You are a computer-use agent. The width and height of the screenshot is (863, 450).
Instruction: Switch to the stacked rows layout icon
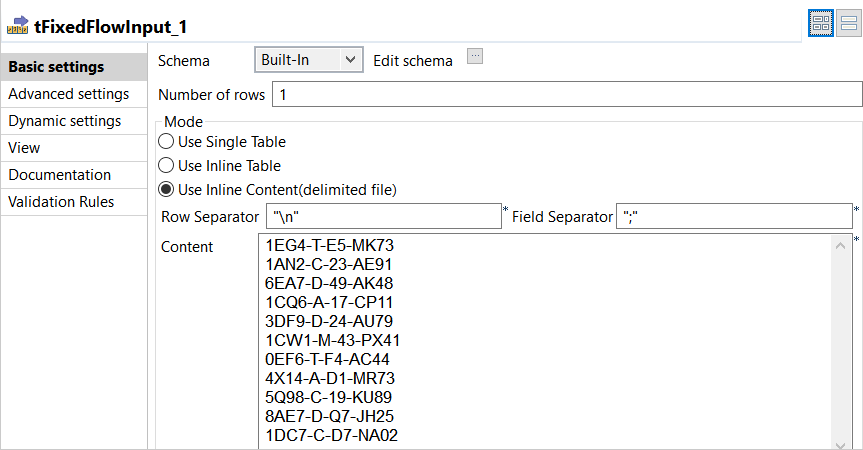pos(847,25)
